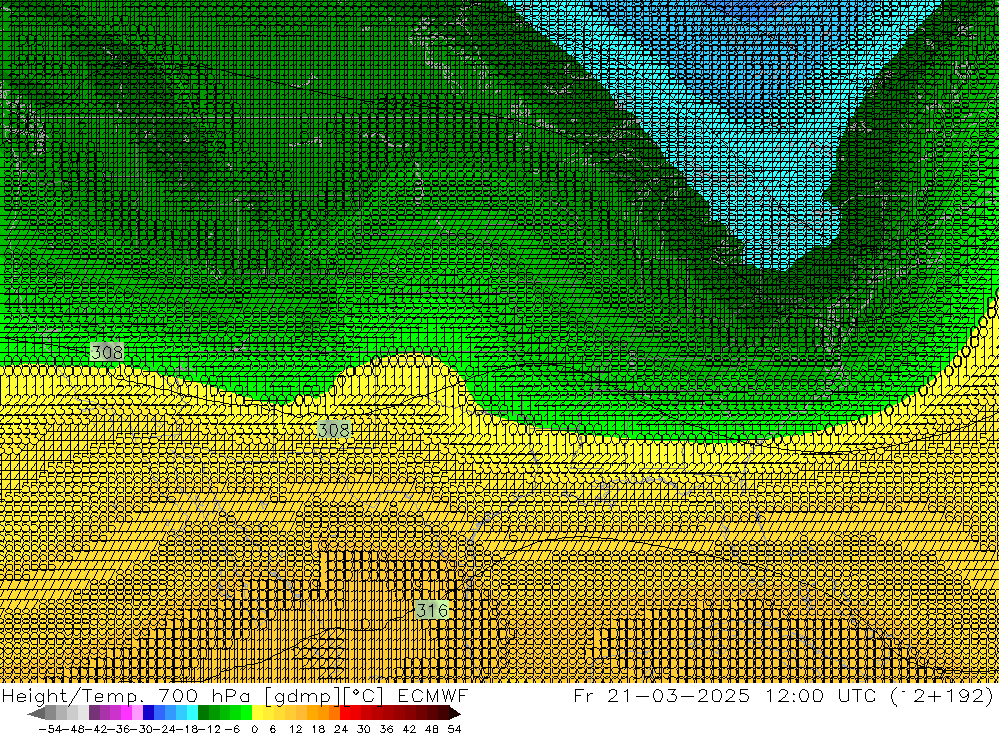Image resolution: width=1000 pixels, height=733 pixels.
Task: Click the 308 contour label in the yellow band
Action: pos(334,430)
